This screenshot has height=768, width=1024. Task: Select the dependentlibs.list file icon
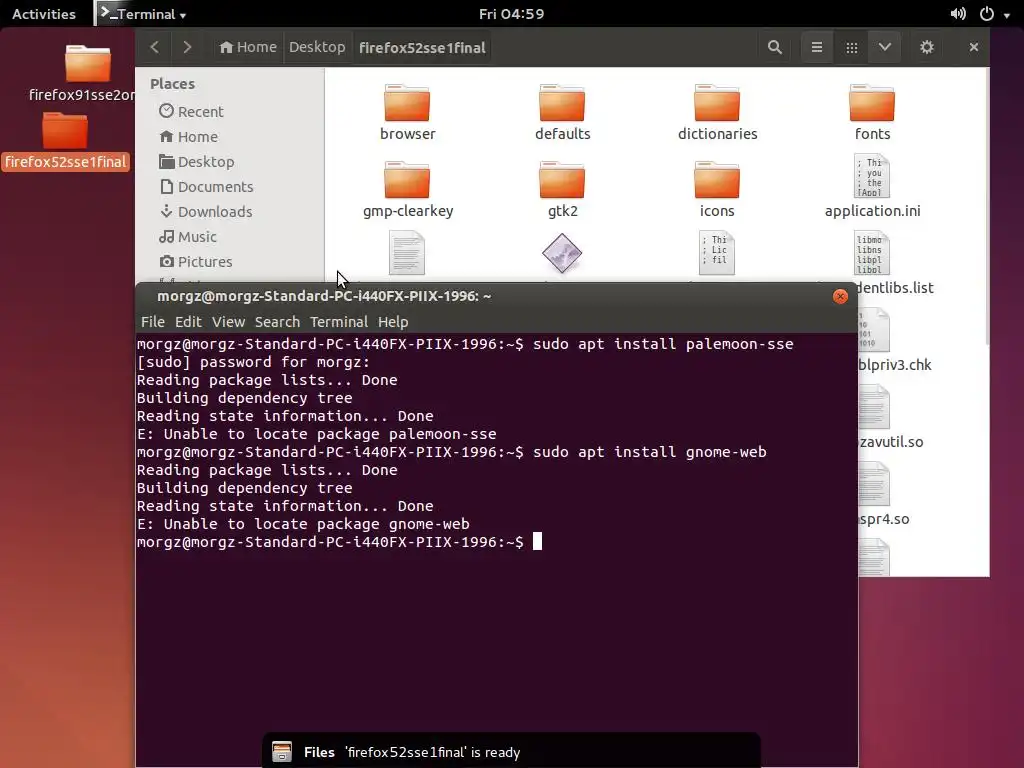coord(871,253)
